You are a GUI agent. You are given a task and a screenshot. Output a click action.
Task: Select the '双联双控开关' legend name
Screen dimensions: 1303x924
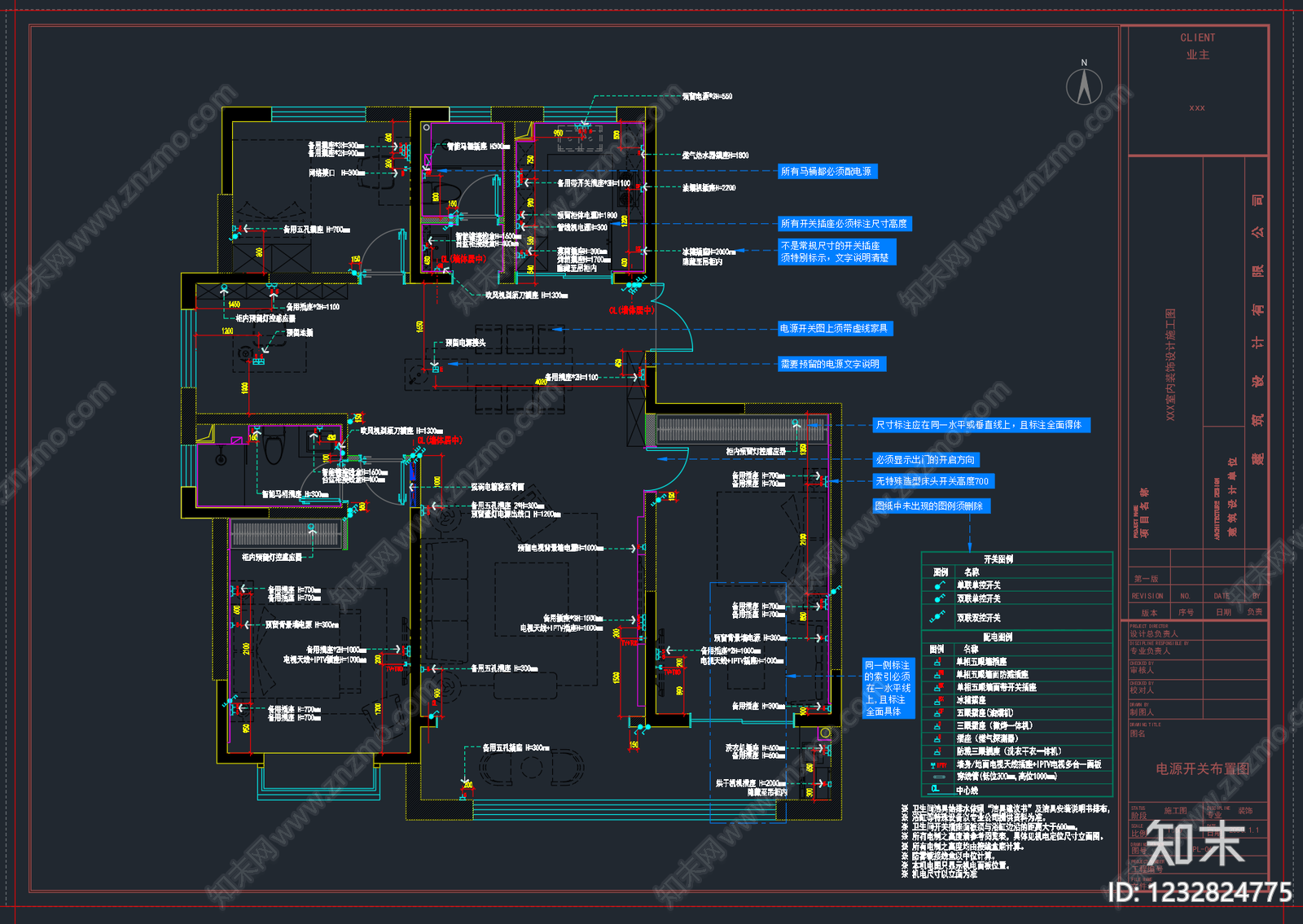(x=979, y=618)
